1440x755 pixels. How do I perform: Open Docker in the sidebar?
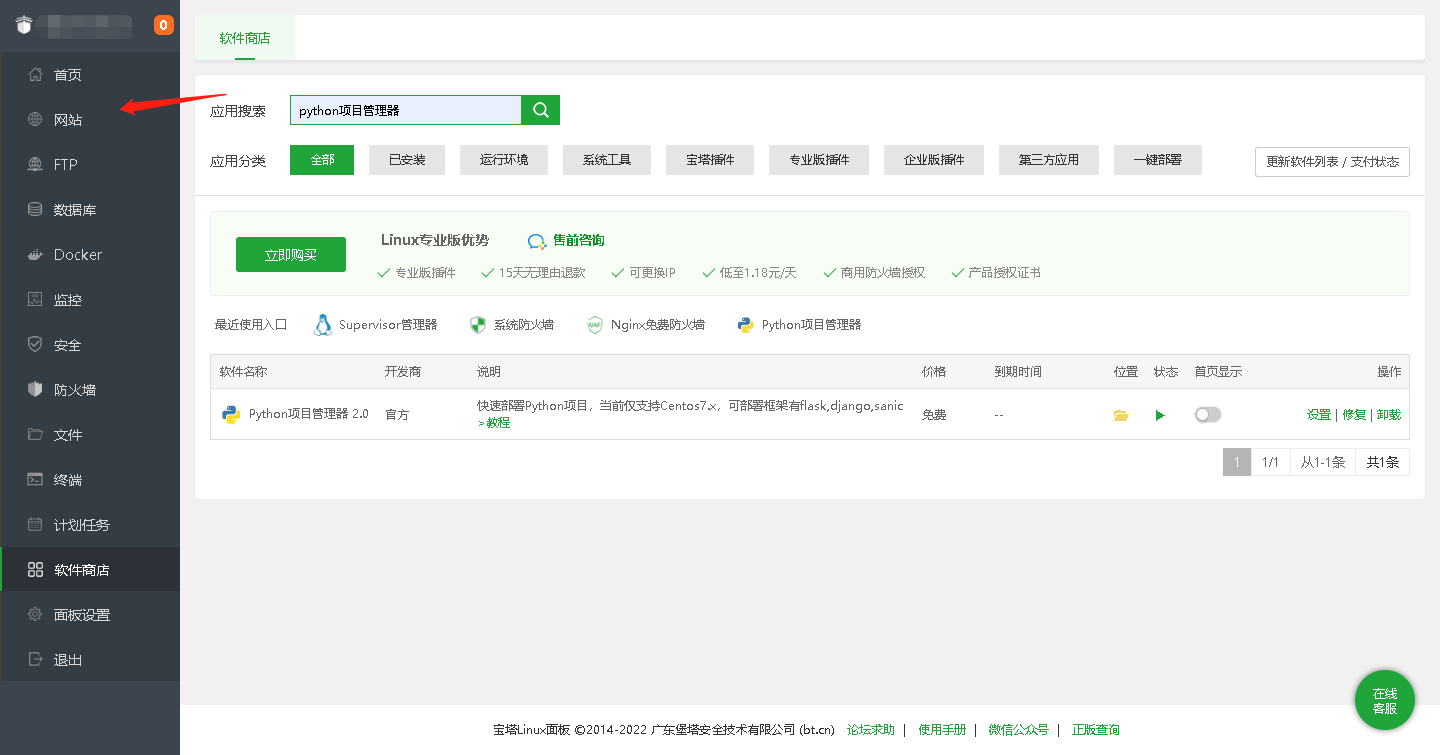pyautogui.click(x=78, y=255)
